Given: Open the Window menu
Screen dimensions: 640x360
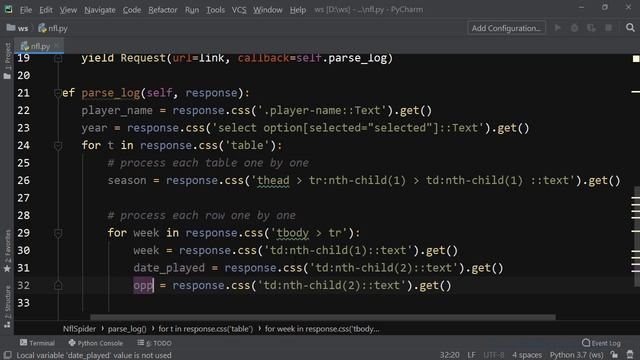Looking at the screenshot, I should 267,9.
